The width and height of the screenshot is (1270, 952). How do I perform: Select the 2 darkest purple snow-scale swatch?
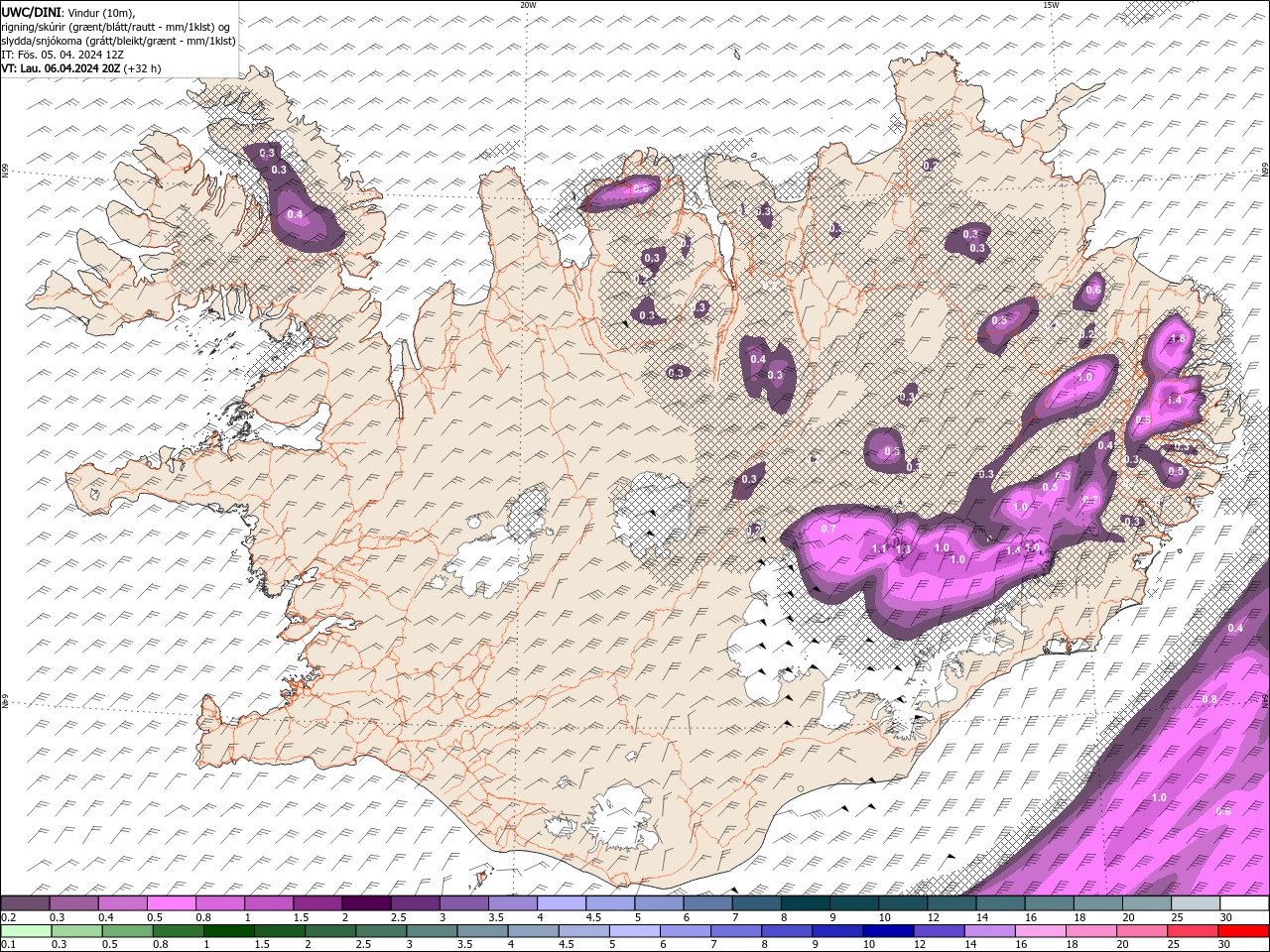click(365, 903)
